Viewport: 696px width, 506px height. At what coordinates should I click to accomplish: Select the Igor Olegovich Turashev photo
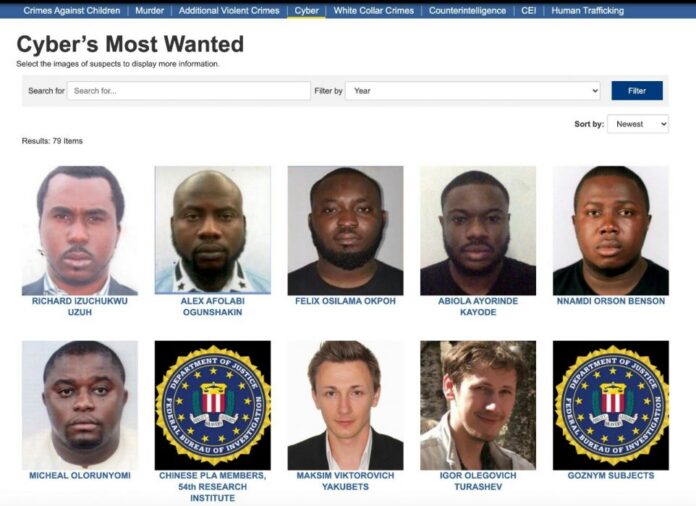478,405
